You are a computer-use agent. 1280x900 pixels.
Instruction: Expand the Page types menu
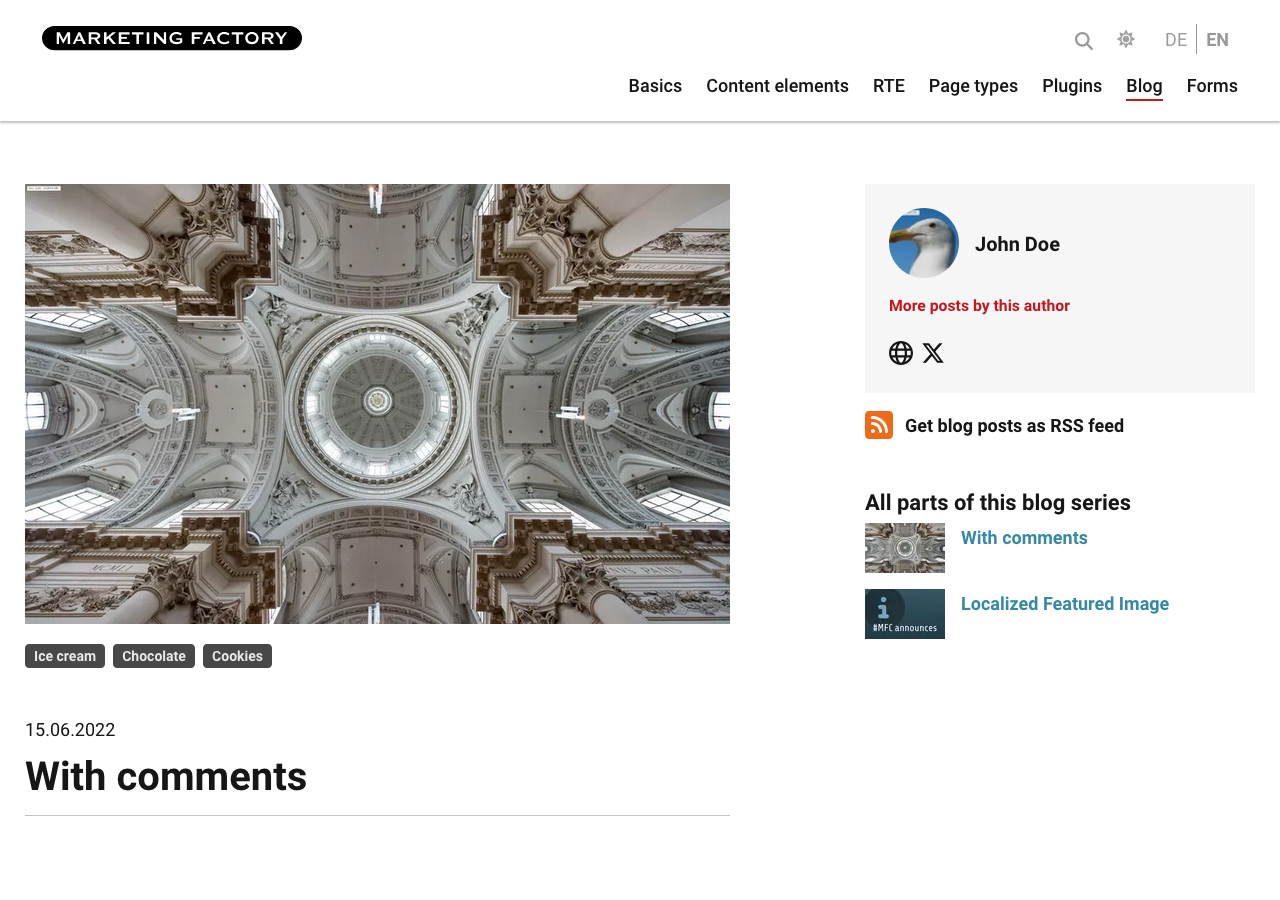[973, 86]
